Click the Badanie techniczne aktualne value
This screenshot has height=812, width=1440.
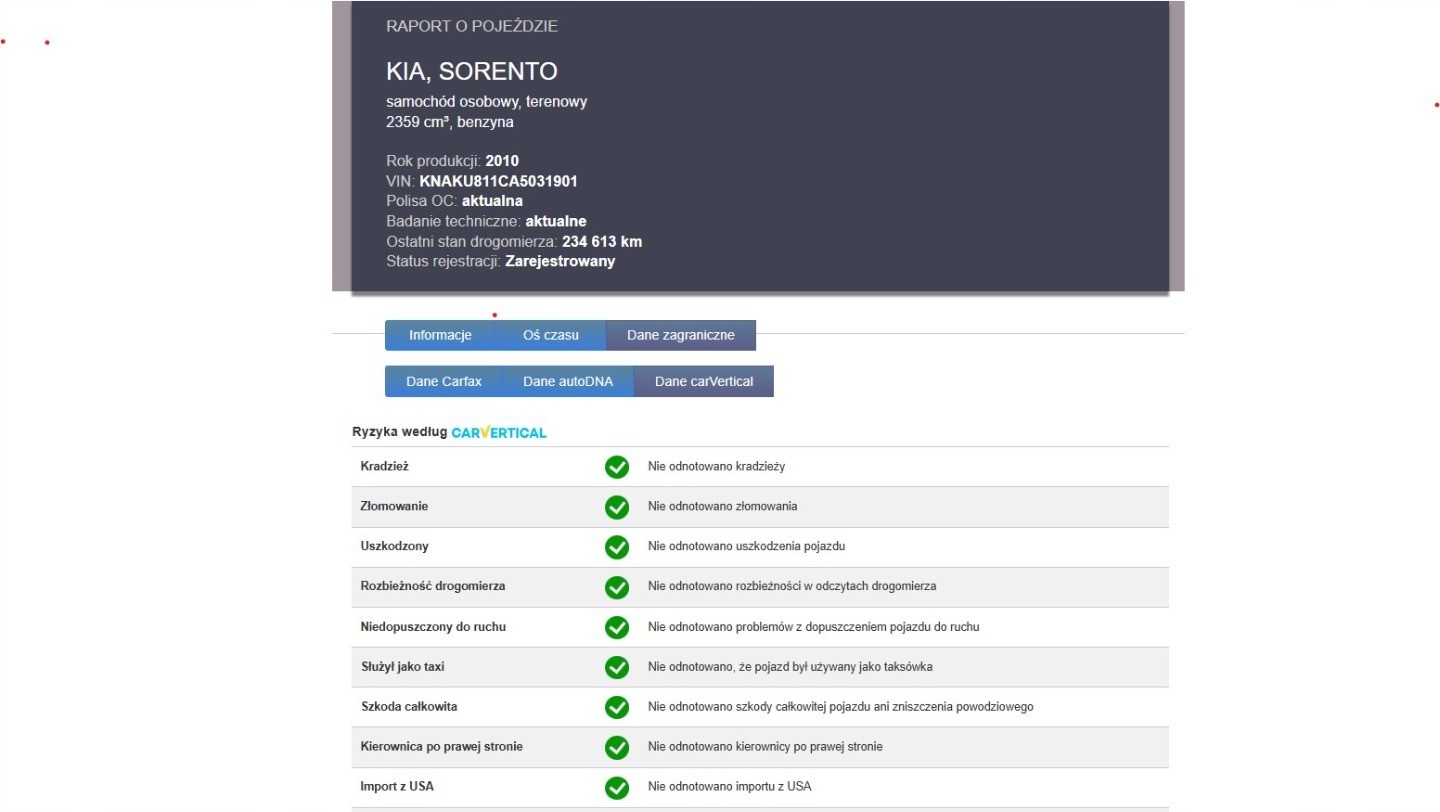point(556,221)
